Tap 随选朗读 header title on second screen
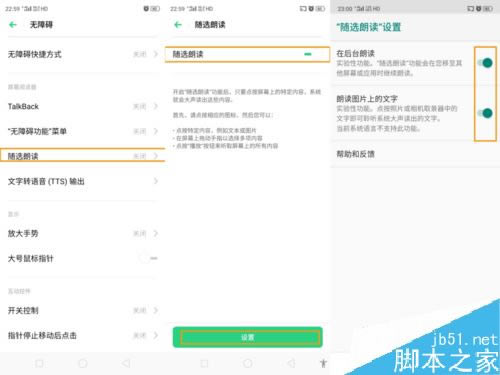The image size is (500, 375). pyautogui.click(x=210, y=25)
